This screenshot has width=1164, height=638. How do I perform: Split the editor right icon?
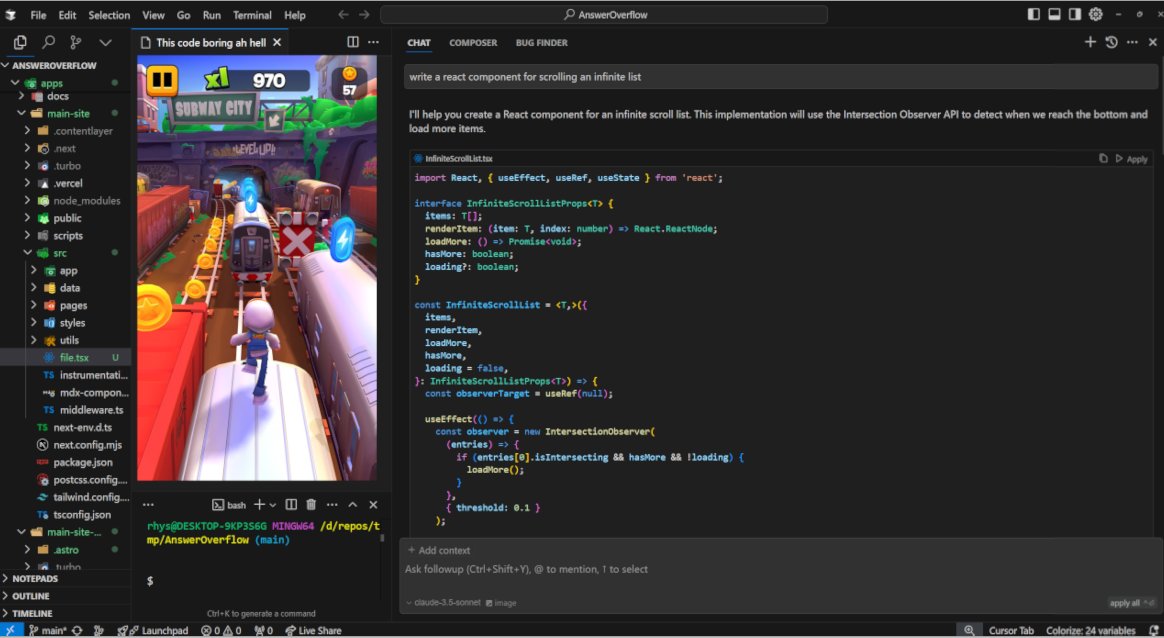pyautogui.click(x=353, y=42)
